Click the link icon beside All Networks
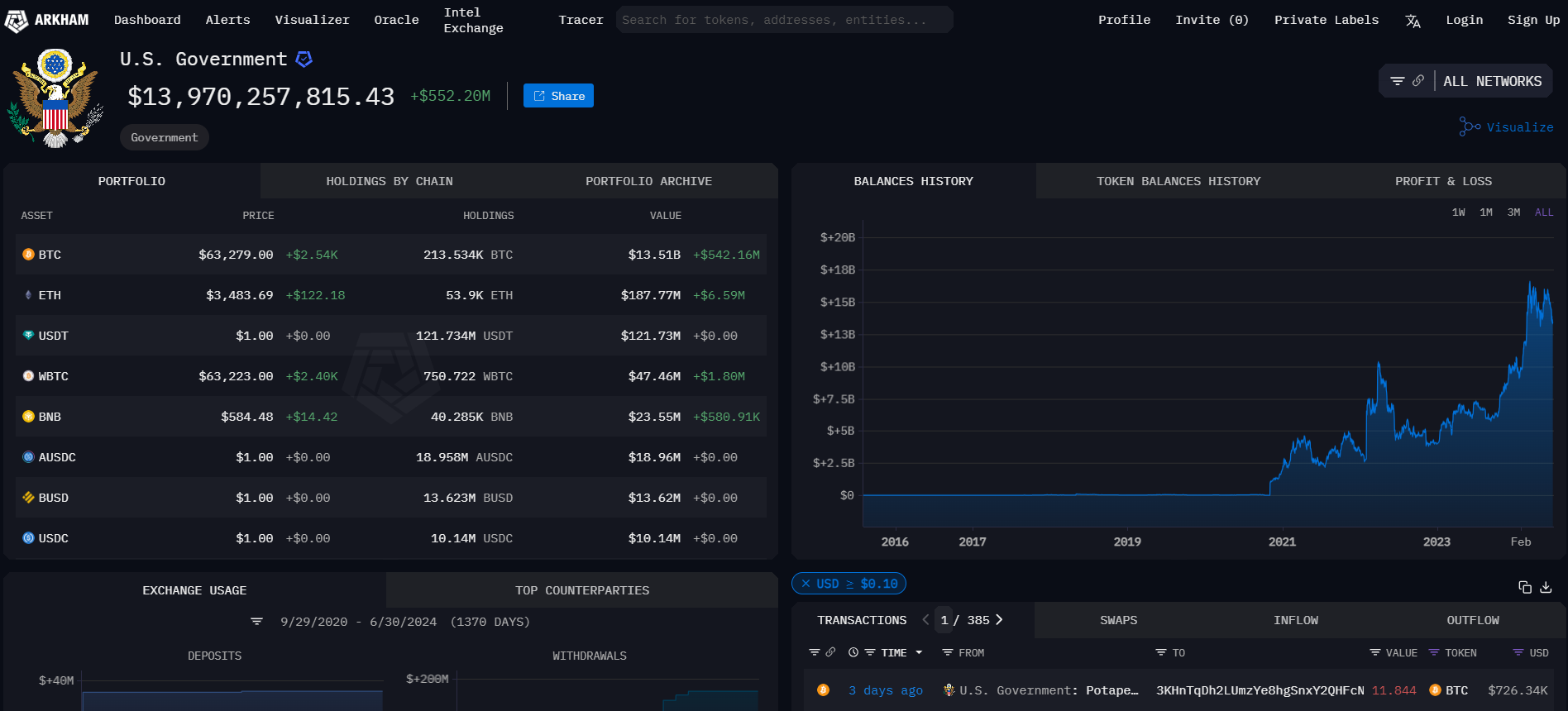Viewport: 1568px width, 711px height. pos(1418,81)
